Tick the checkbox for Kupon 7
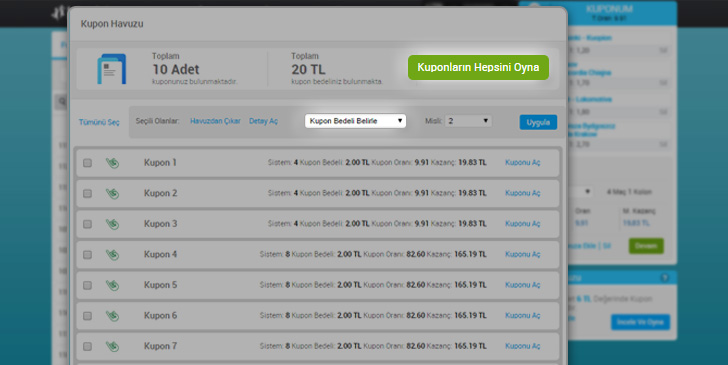 click(x=87, y=346)
